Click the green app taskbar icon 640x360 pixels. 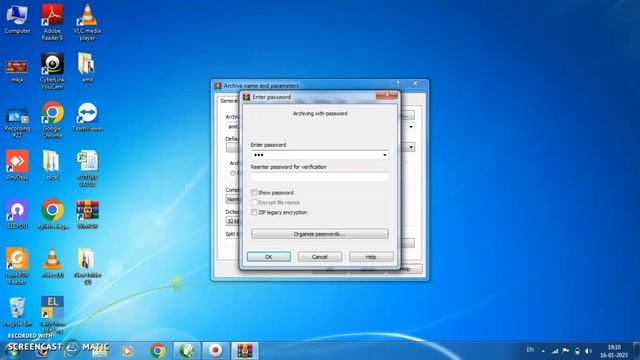click(187, 351)
